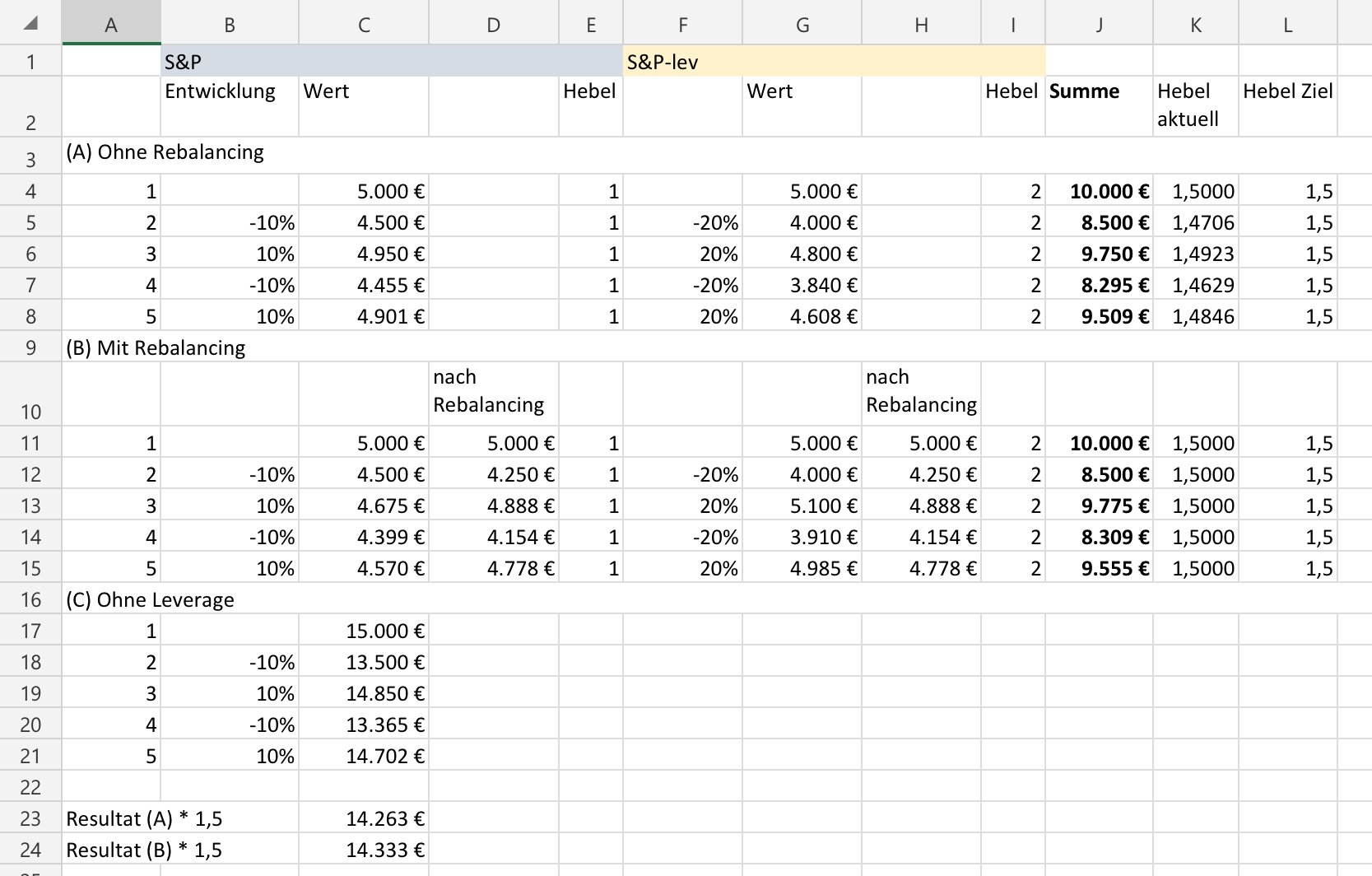Image resolution: width=1372 pixels, height=876 pixels.
Task: Select row 16 header
Action: point(30,599)
